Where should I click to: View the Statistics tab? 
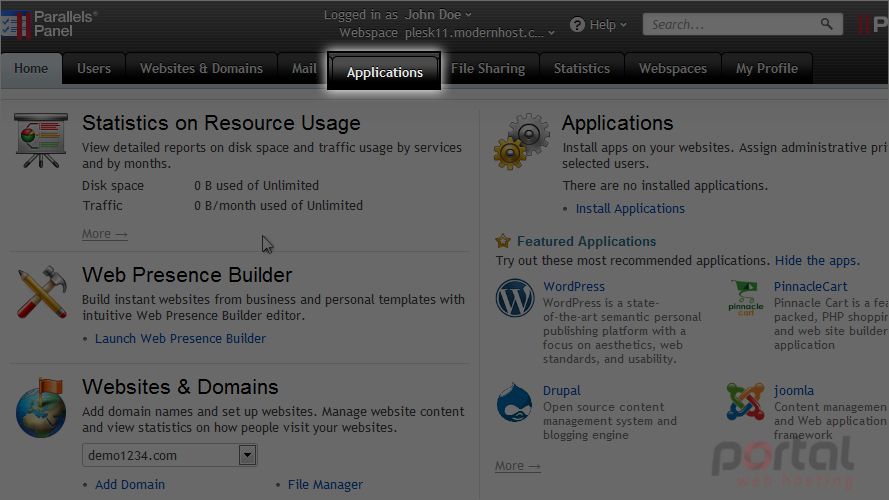(x=582, y=69)
